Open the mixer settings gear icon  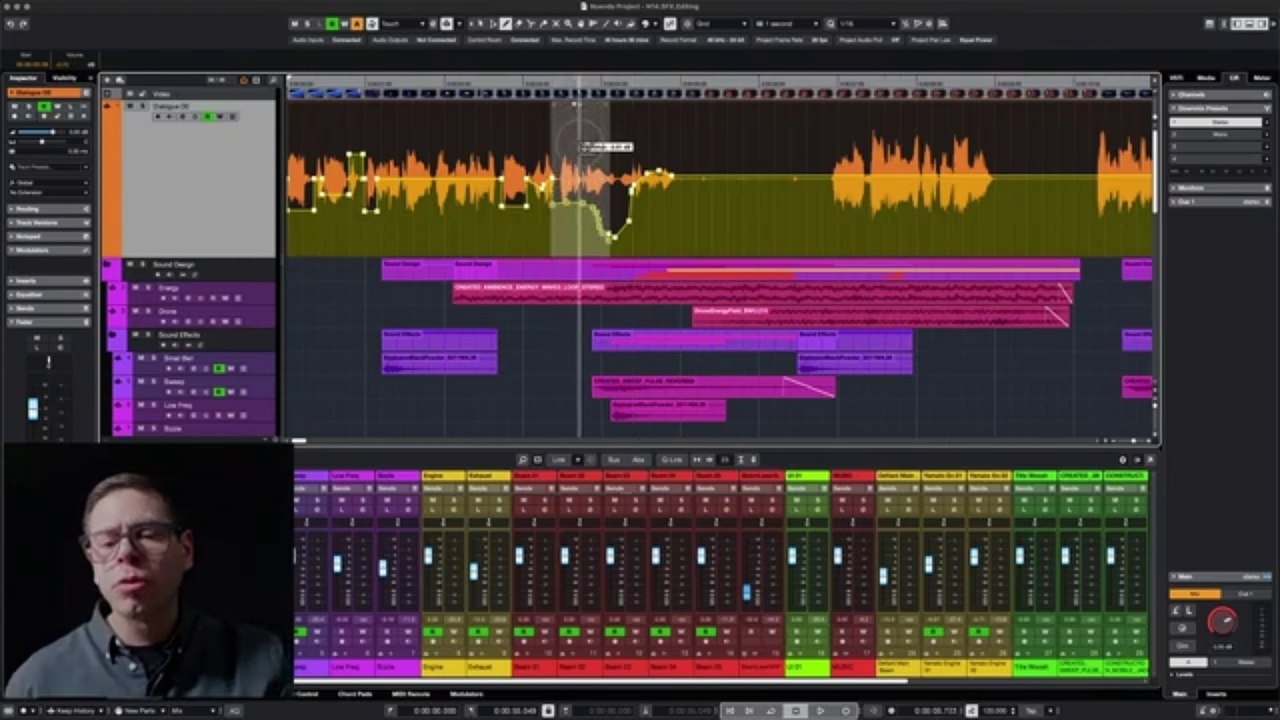coord(1123,460)
